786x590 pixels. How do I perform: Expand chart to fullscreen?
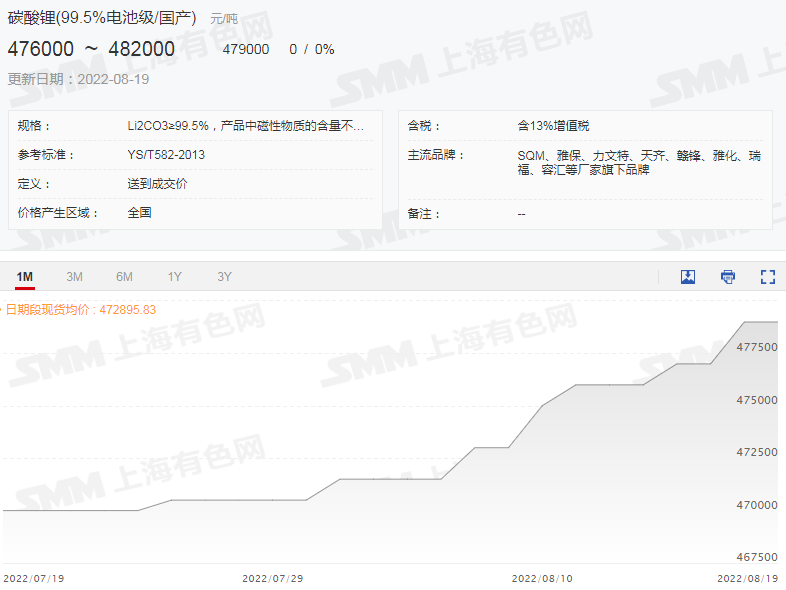coord(767,277)
